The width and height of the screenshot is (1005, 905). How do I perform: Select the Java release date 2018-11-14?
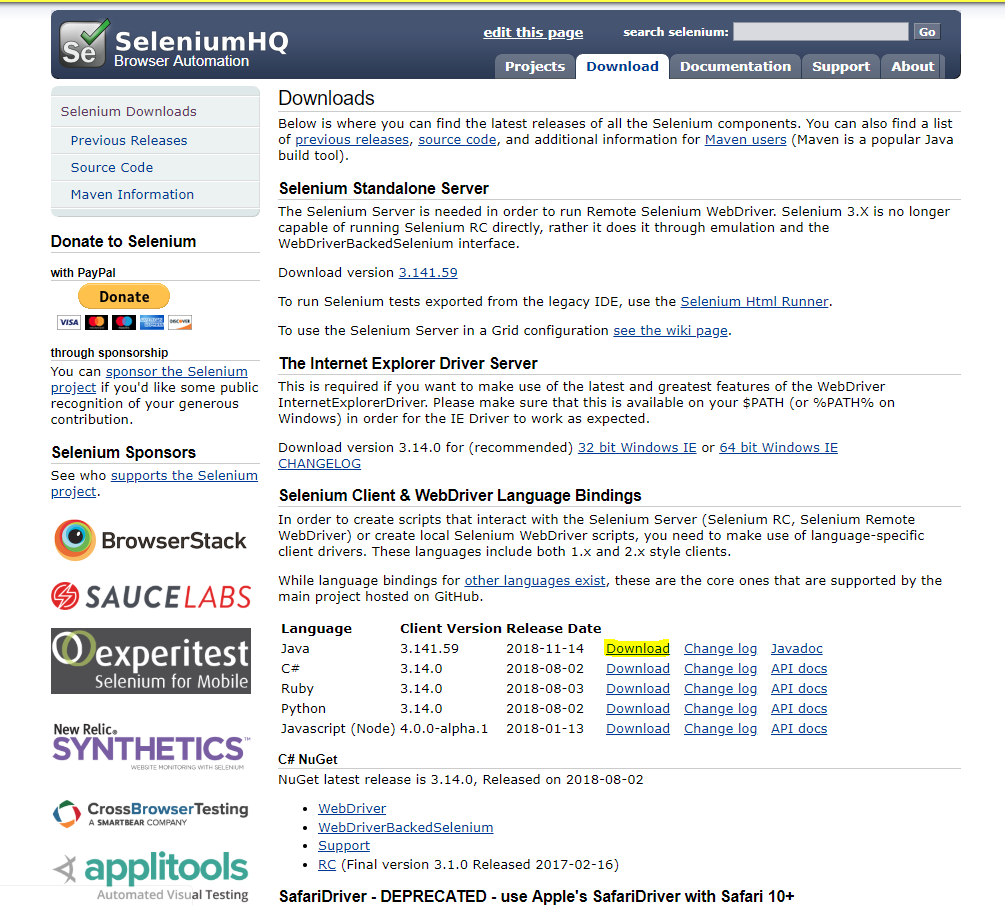click(x=545, y=649)
